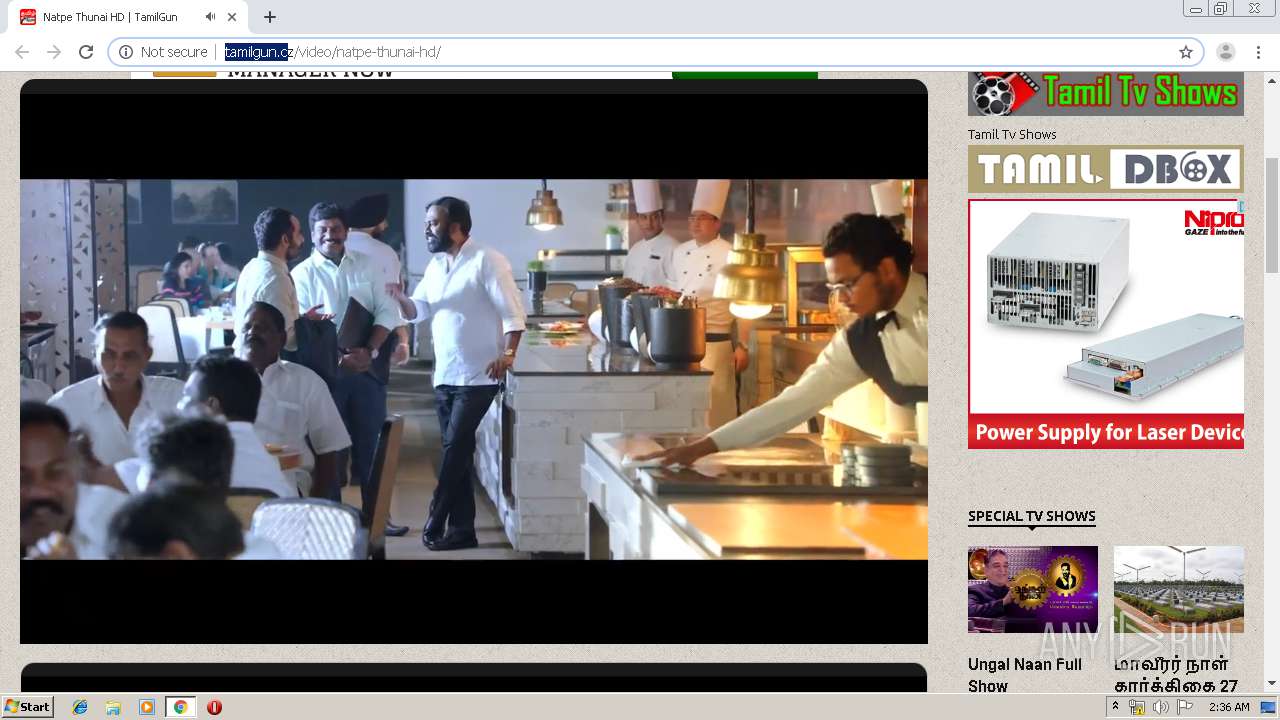
Task: Open the Chrome profile avatar
Action: [1226, 52]
